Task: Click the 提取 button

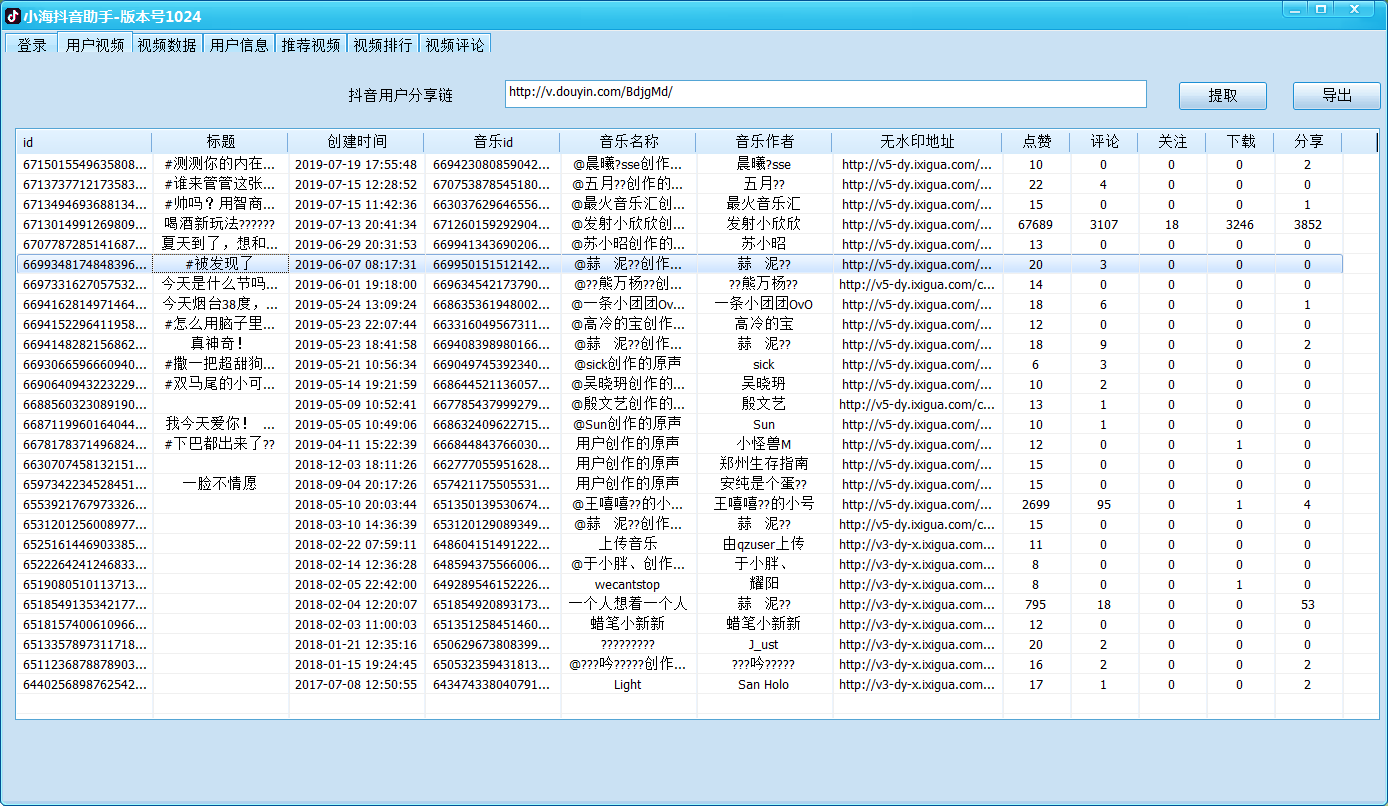Action: point(1223,96)
